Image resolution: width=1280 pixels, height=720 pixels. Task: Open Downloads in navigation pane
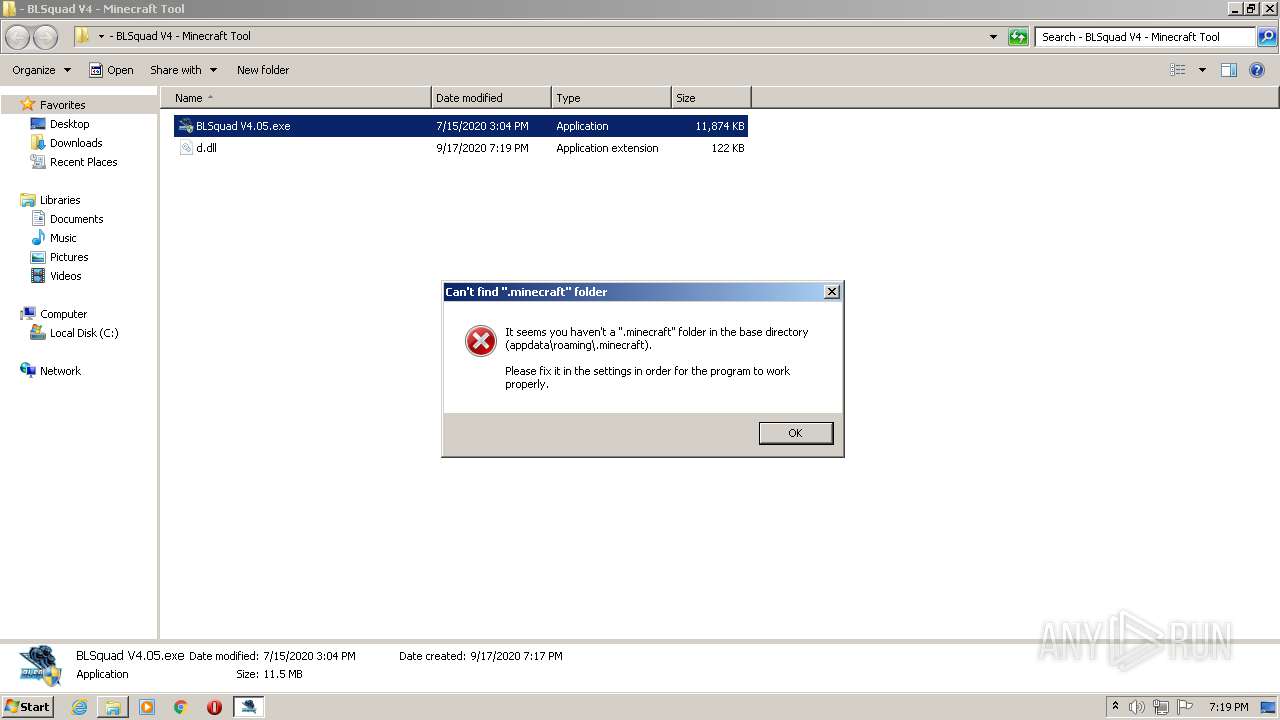pyautogui.click(x=76, y=143)
